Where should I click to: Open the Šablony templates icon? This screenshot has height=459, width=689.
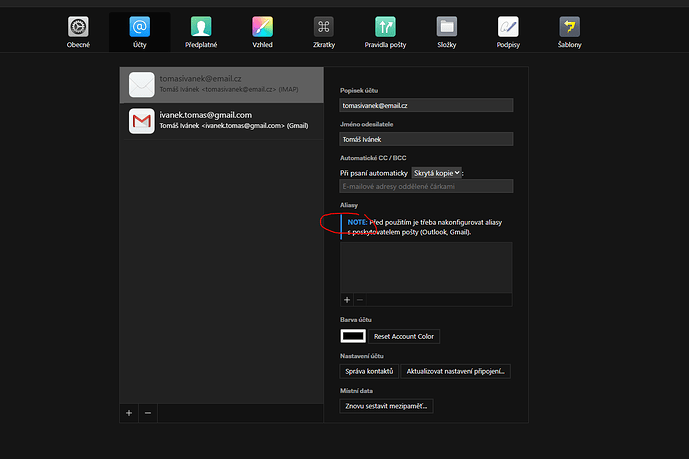tap(569, 27)
